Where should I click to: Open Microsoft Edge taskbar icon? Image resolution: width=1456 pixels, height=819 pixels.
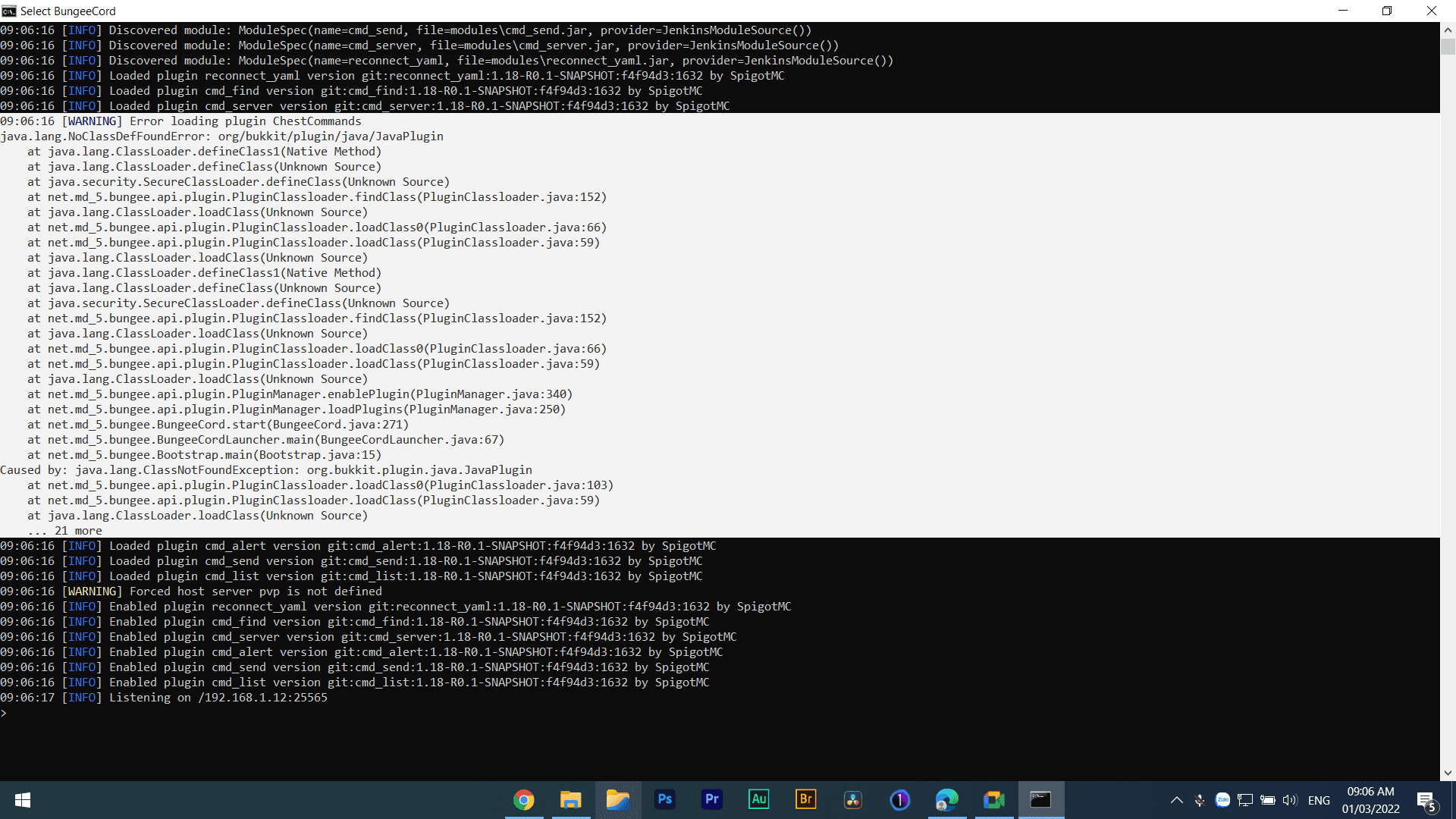click(947, 800)
